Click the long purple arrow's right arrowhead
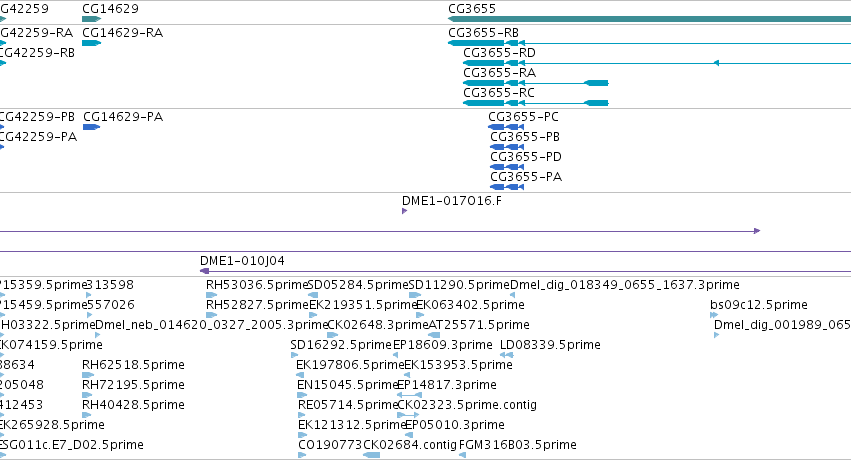The width and height of the screenshot is (851, 460). [757, 231]
